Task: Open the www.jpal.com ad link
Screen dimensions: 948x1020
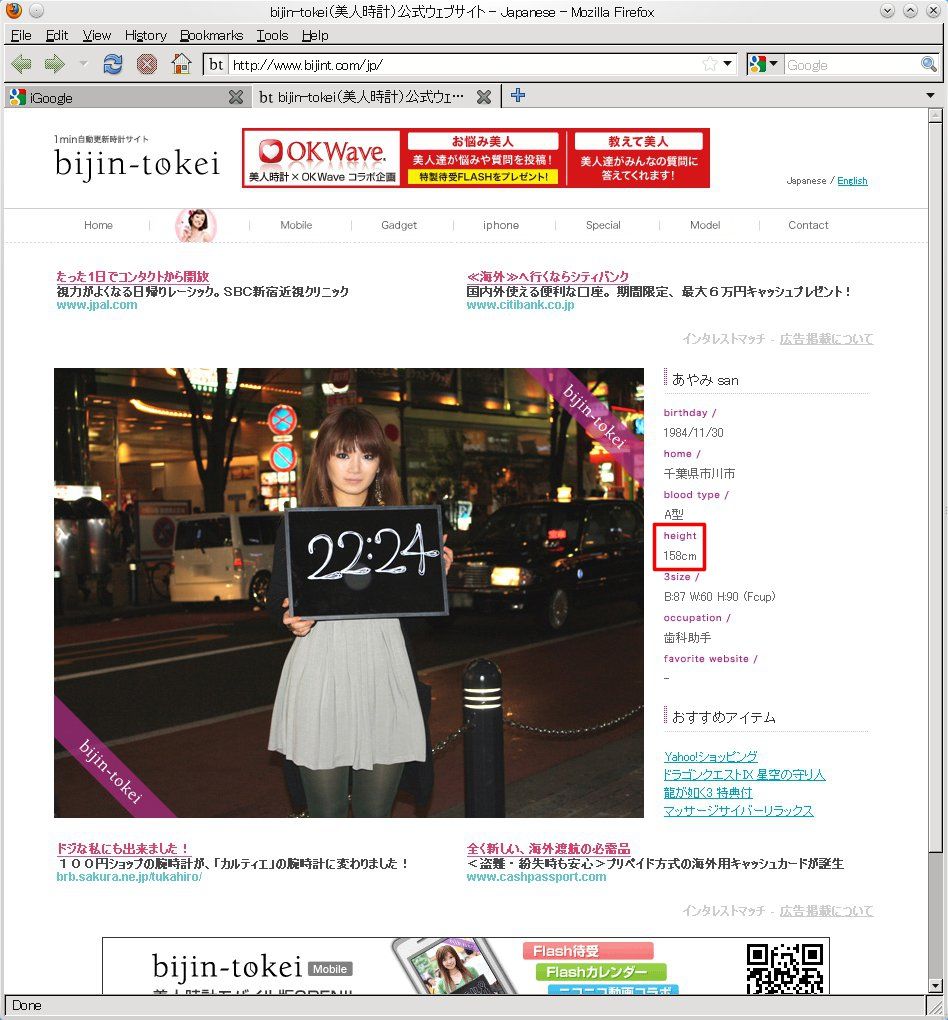Action: [x=97, y=304]
